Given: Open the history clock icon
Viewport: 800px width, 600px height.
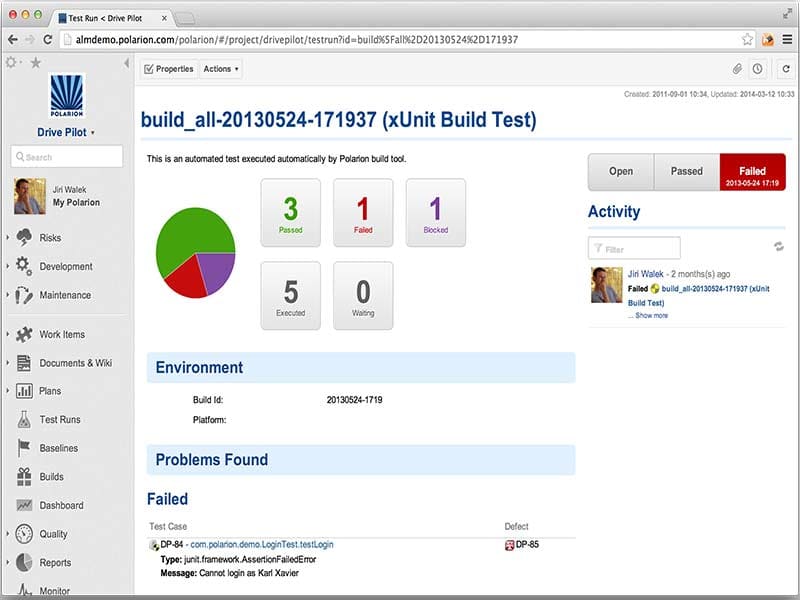Looking at the screenshot, I should point(758,69).
